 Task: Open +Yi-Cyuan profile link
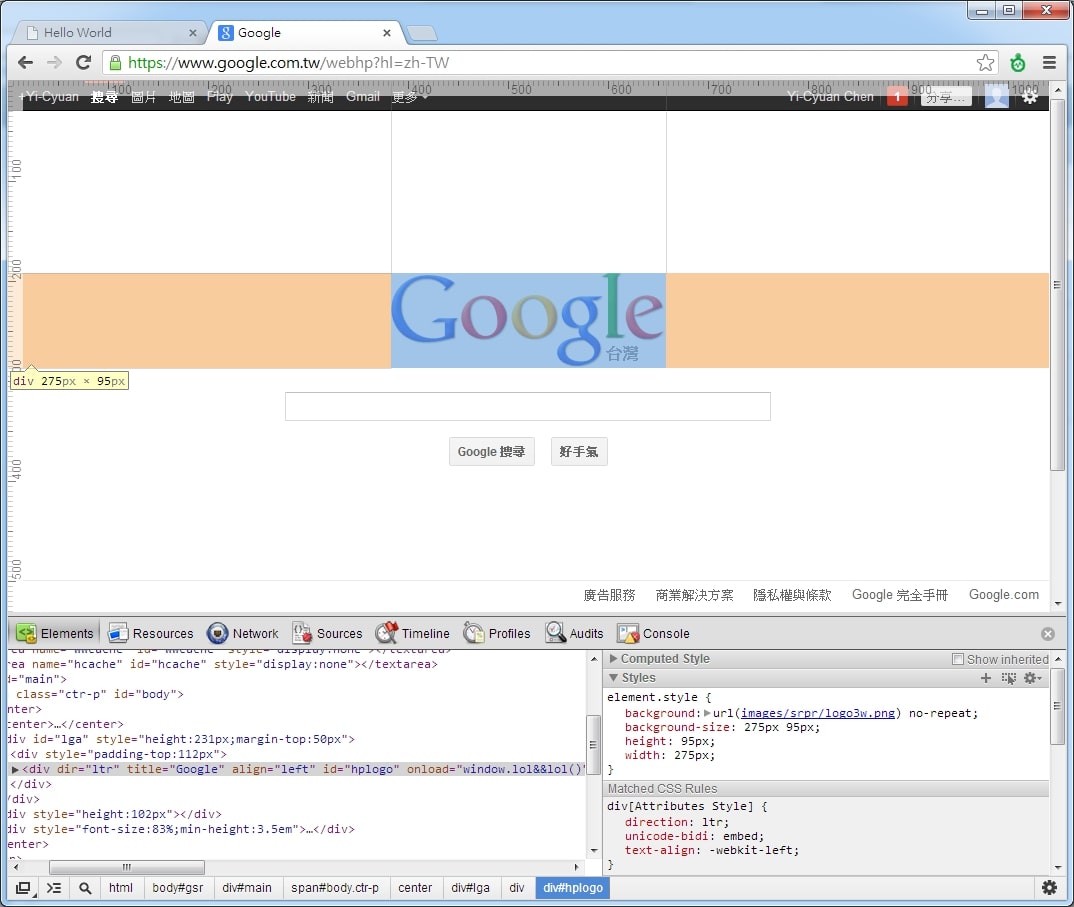pyautogui.click(x=49, y=97)
